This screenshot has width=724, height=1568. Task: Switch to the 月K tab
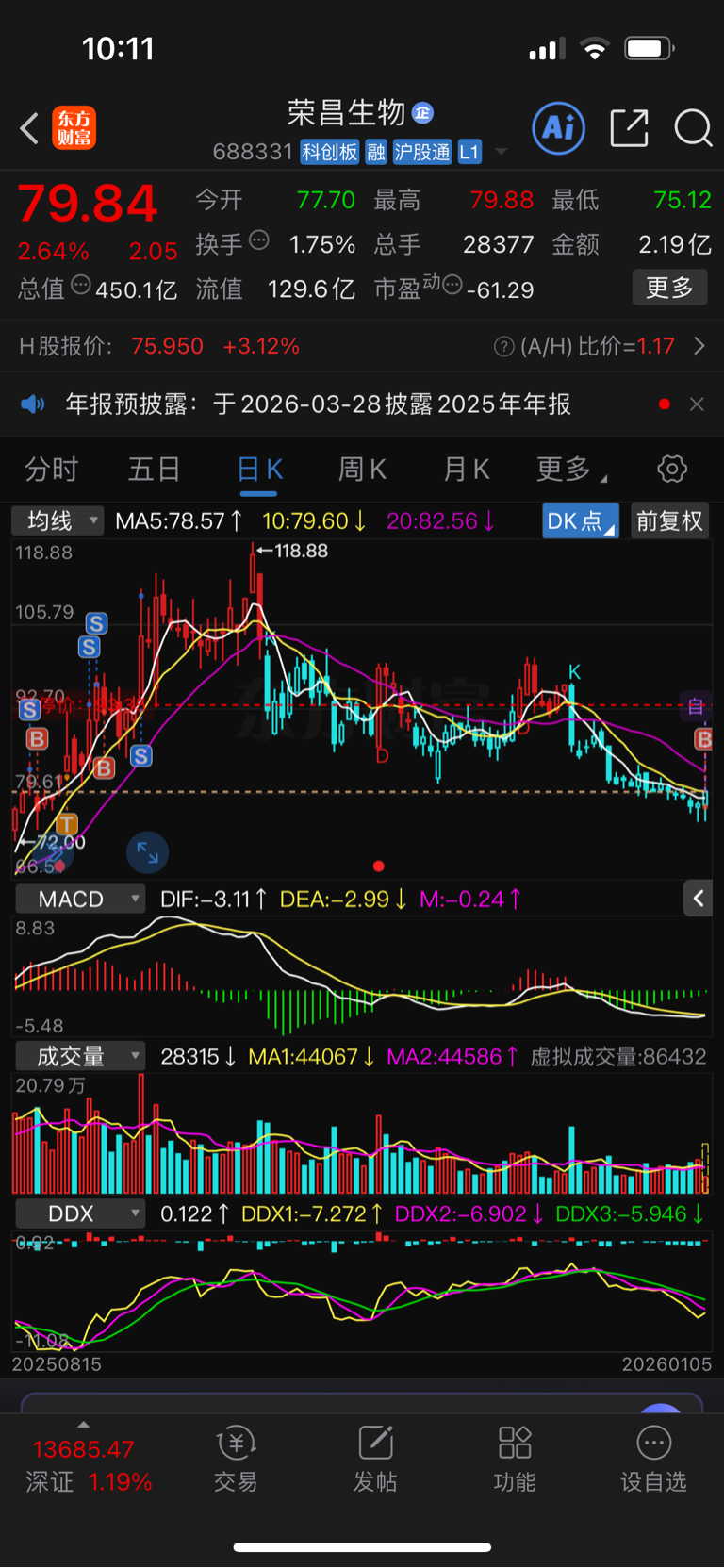click(x=466, y=469)
